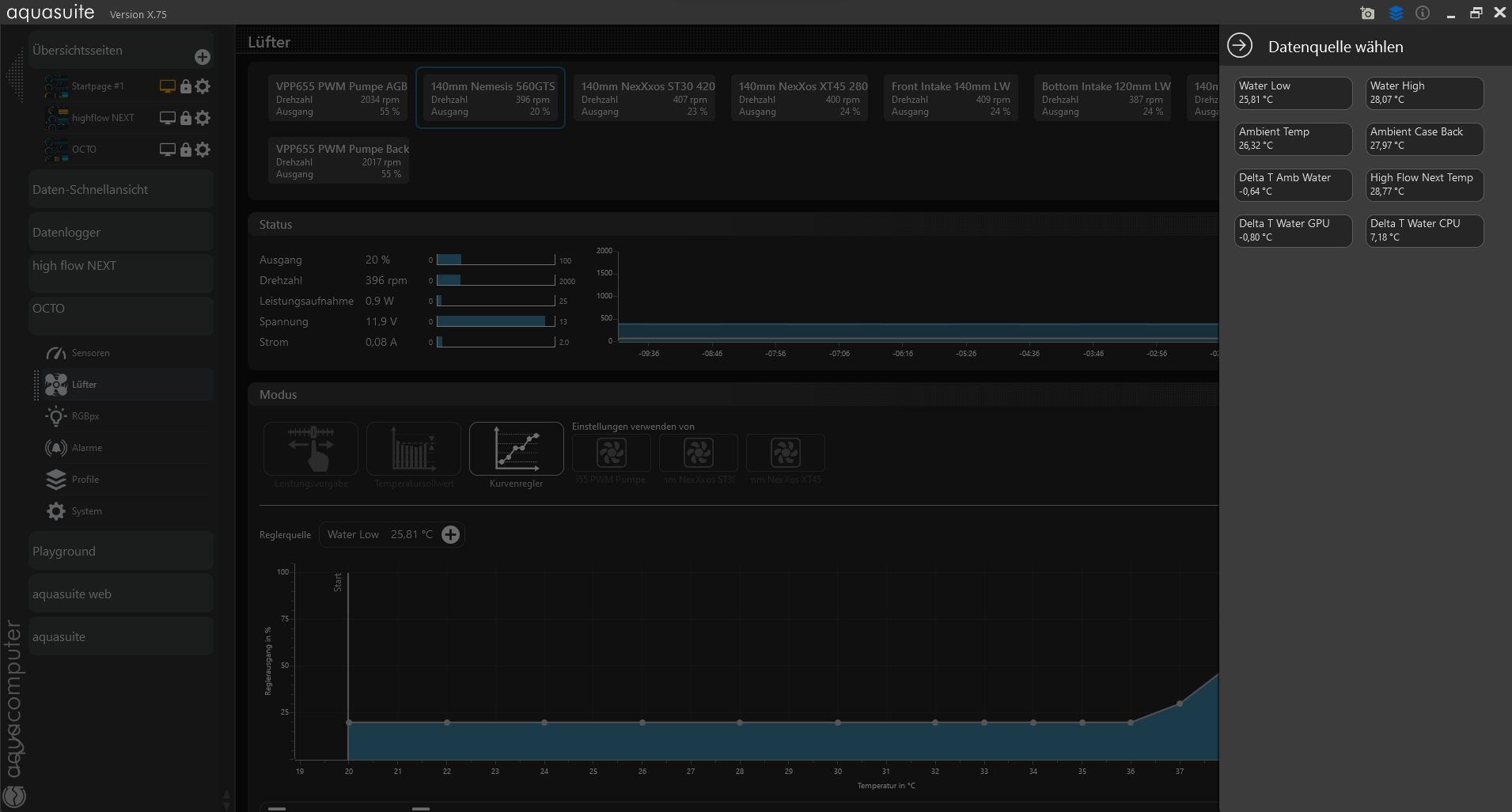Image resolution: width=1512 pixels, height=812 pixels.
Task: Choose Delta T Water GPU data source
Action: (1294, 231)
